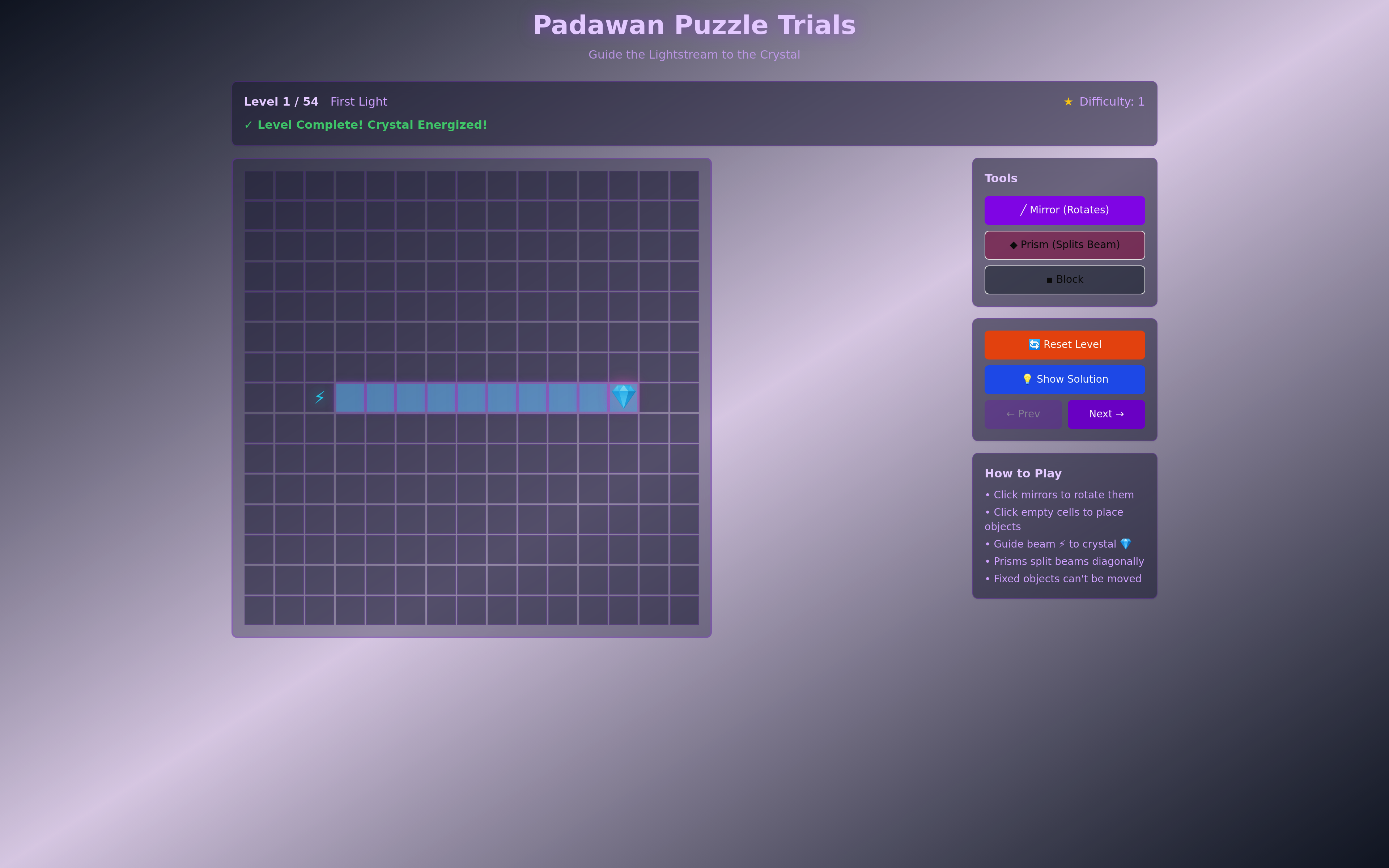
Task: Click the First Light level title
Action: (x=359, y=101)
